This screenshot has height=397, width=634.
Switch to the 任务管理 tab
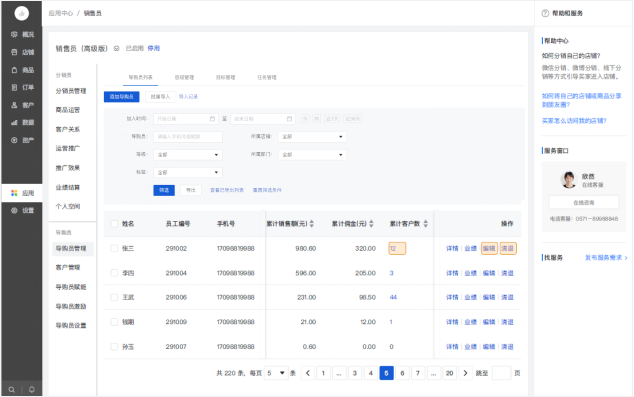[267, 77]
